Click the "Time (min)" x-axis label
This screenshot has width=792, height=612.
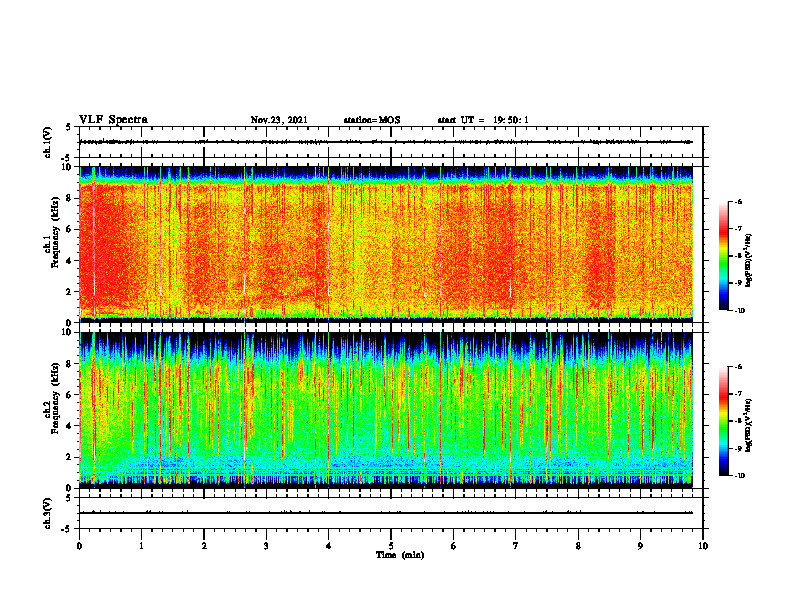pos(400,555)
